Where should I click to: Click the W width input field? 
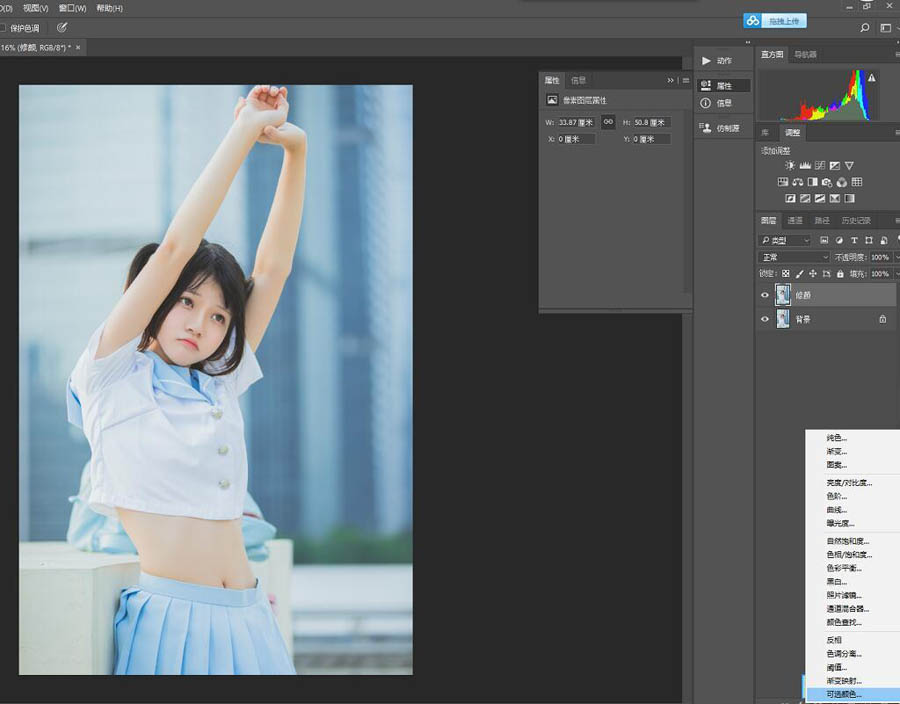(x=575, y=122)
